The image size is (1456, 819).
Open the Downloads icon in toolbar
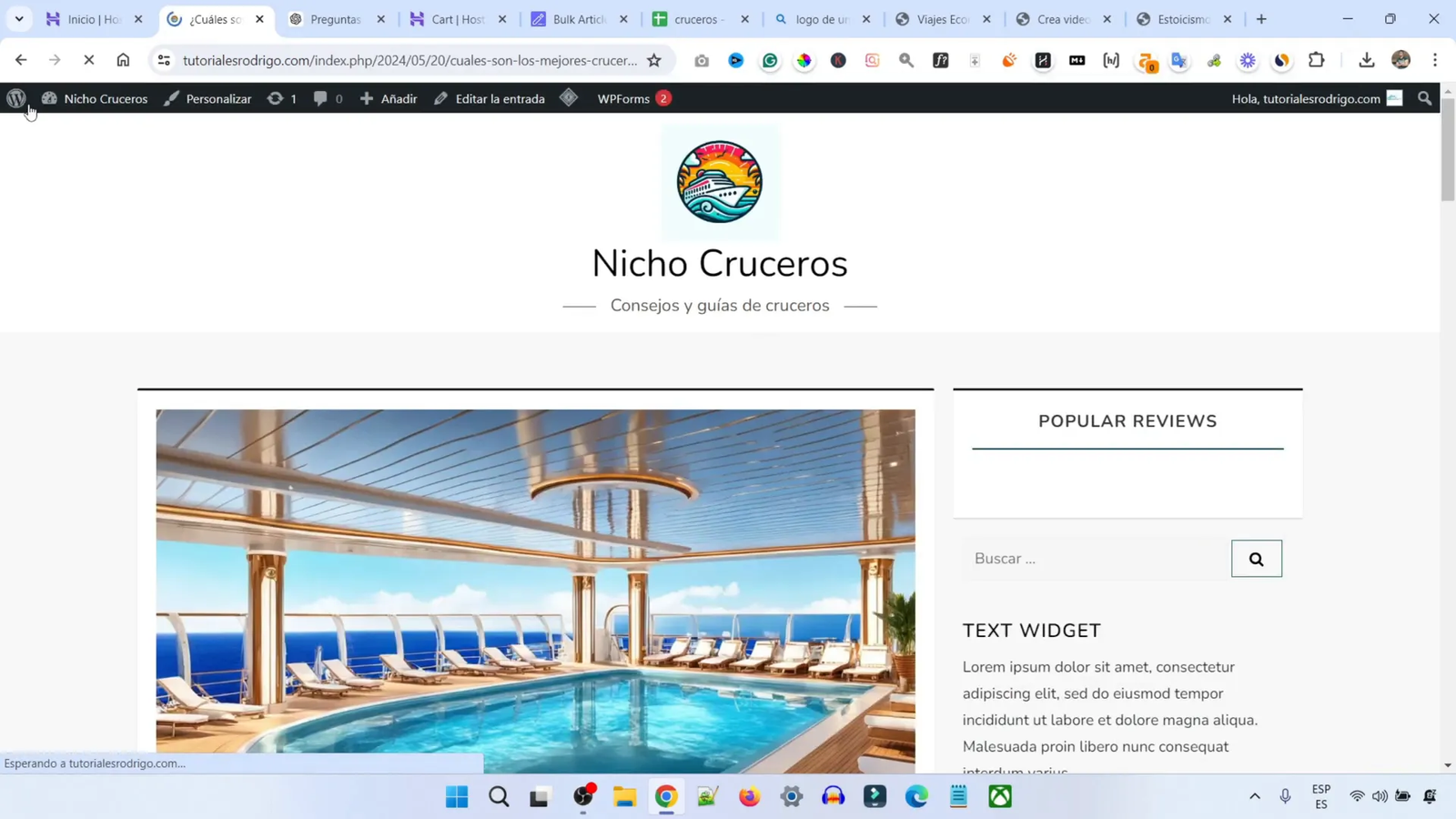(1368, 60)
